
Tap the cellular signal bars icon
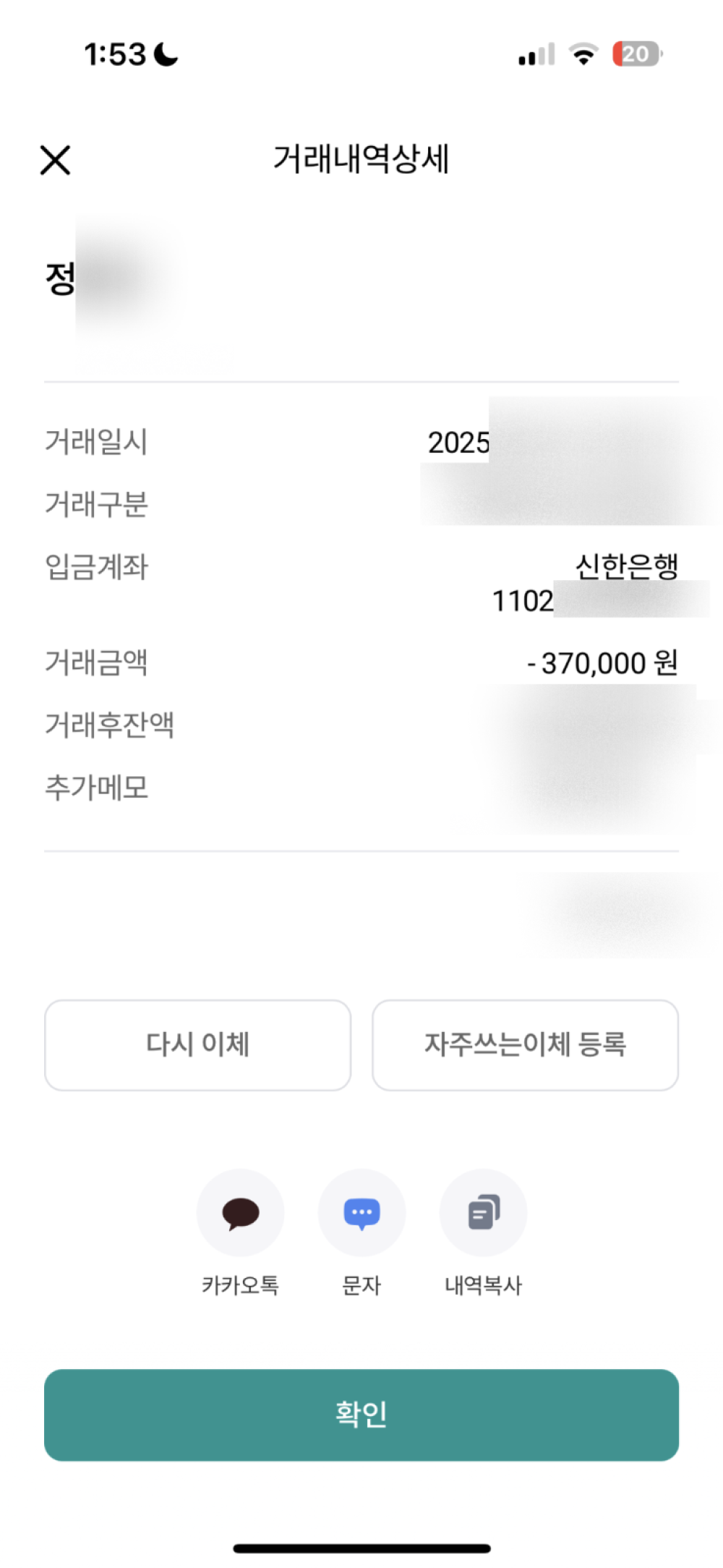536,54
